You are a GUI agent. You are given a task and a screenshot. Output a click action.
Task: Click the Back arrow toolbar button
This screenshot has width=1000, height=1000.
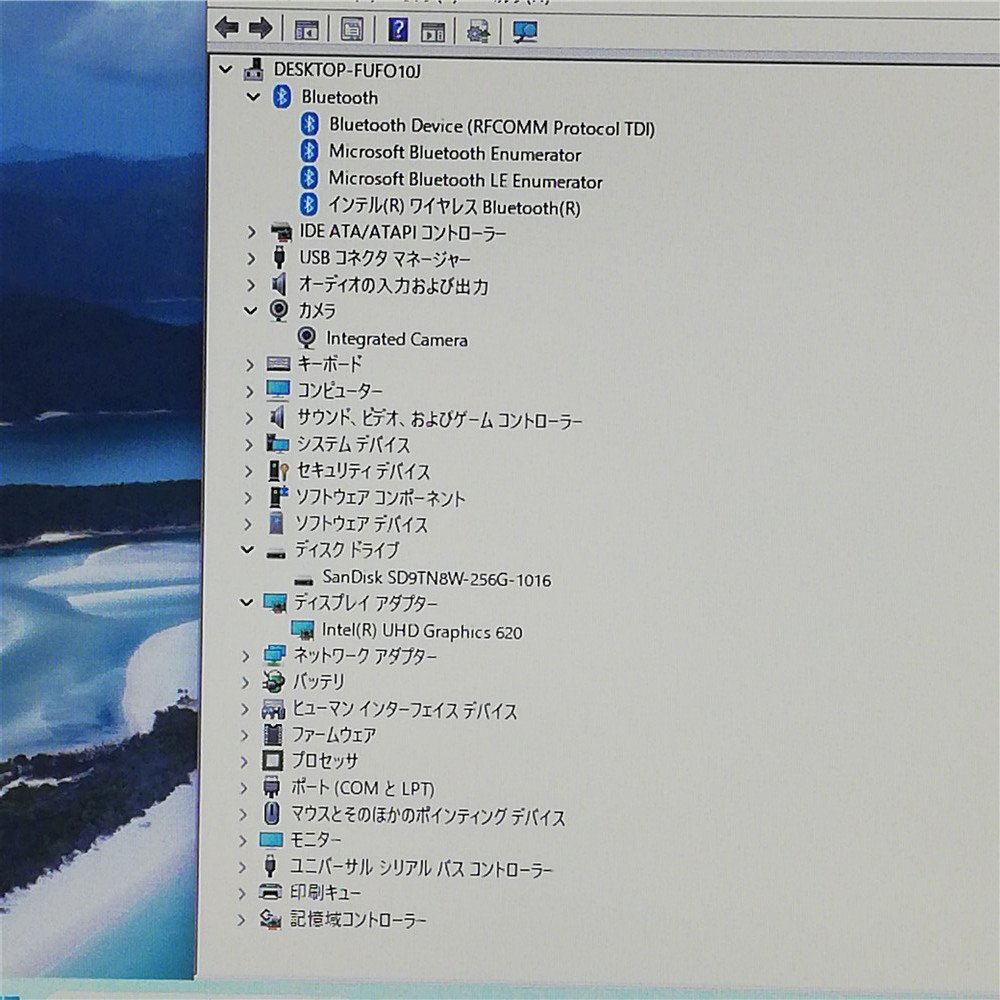226,28
